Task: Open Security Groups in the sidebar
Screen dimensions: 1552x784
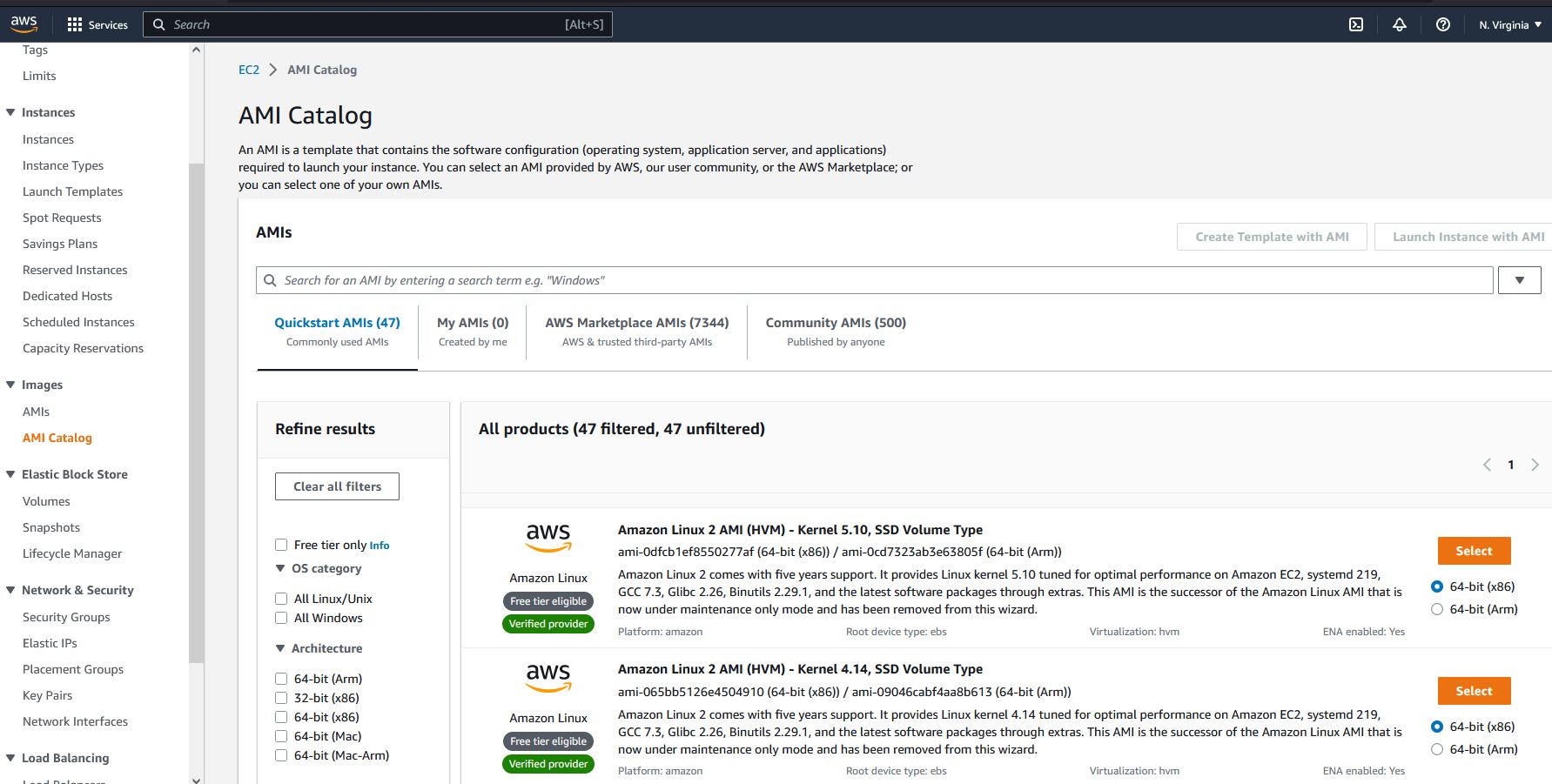Action: (x=66, y=617)
